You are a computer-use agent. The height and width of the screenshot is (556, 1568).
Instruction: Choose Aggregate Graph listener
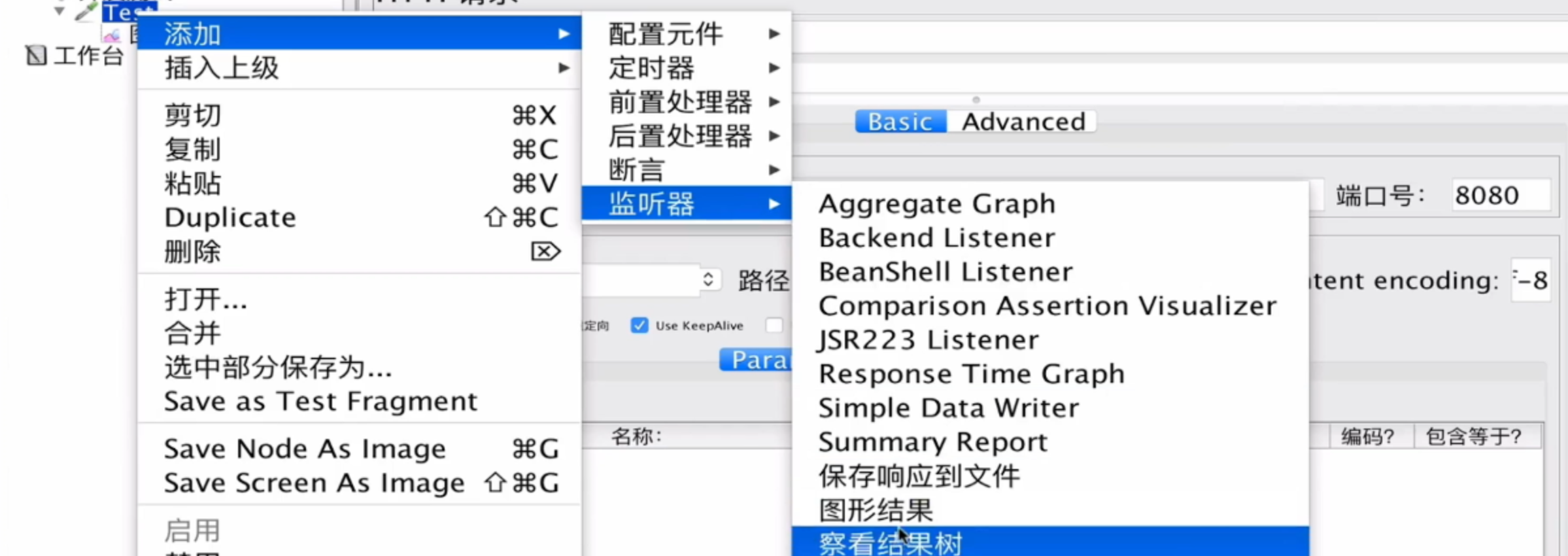[936, 204]
